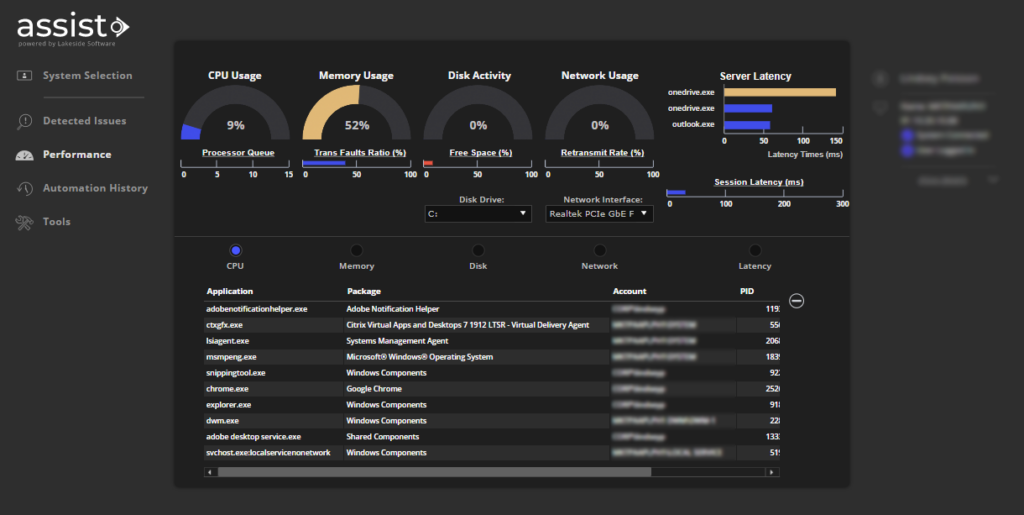Click the Server Latency chart title

point(755,76)
